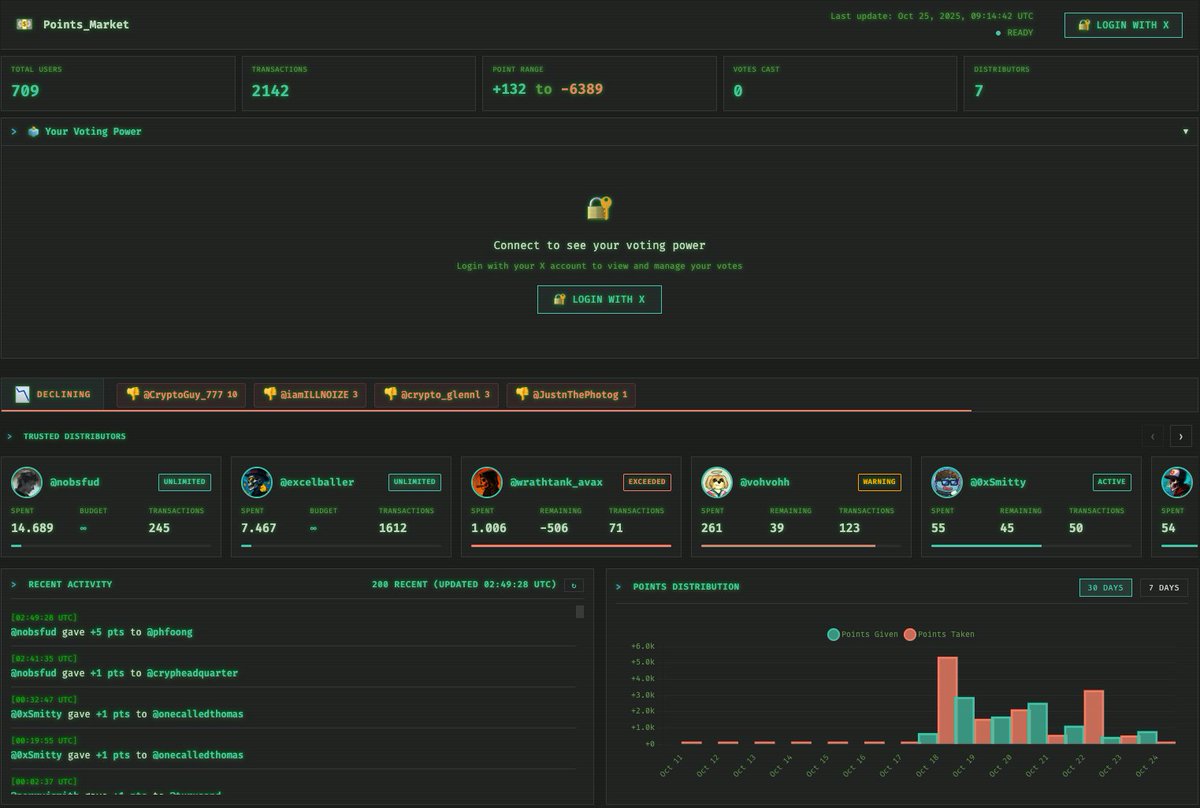
Task: Open @crypheadquarter in activity feed
Action: (x=192, y=673)
